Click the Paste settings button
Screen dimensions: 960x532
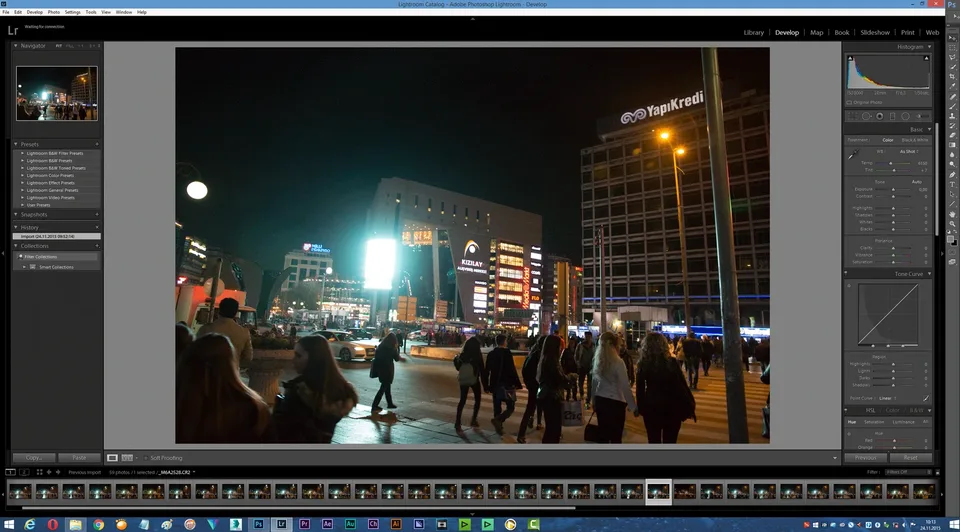tap(79, 458)
